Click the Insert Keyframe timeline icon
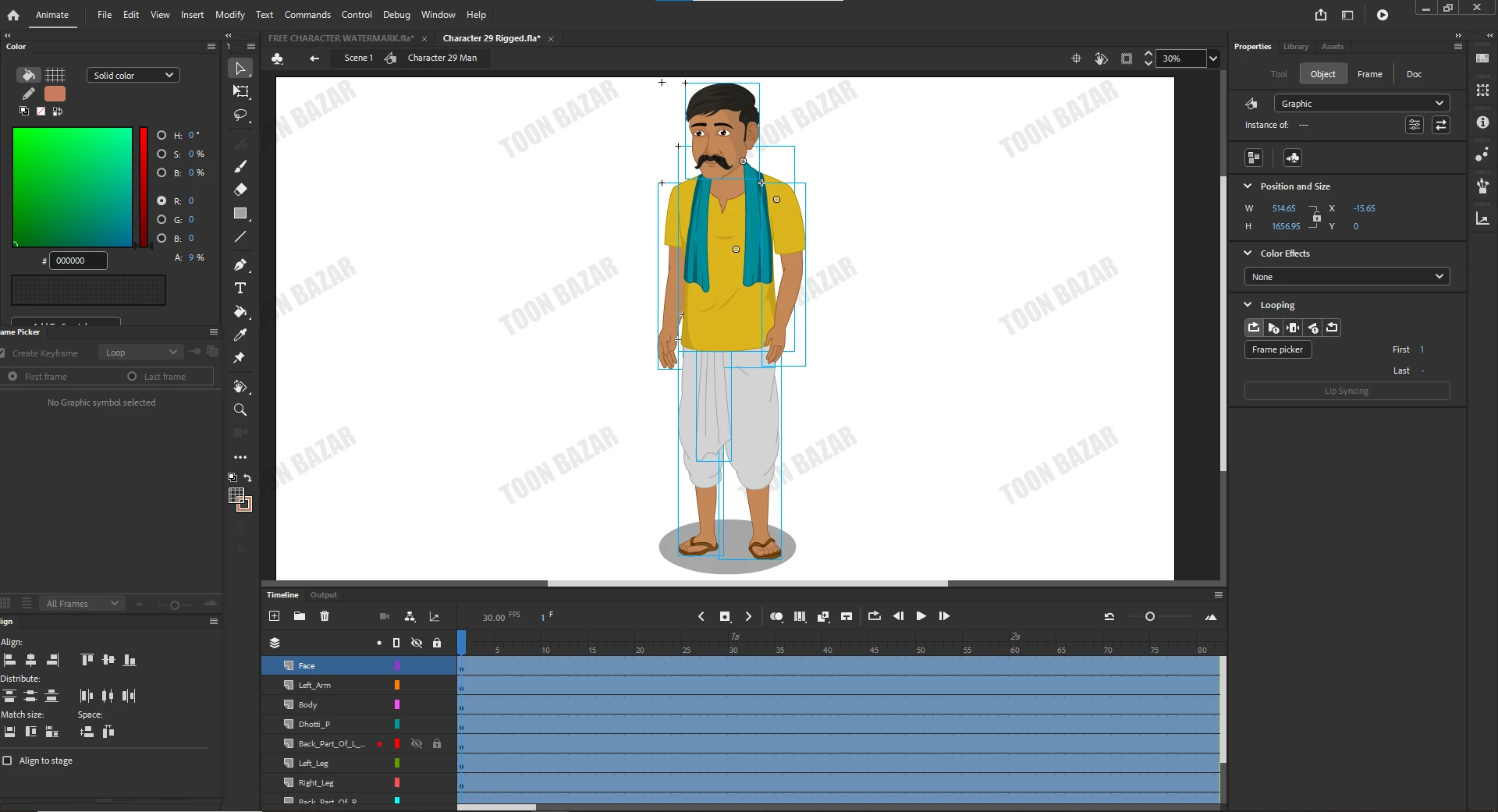This screenshot has height=812, width=1498. click(725, 616)
